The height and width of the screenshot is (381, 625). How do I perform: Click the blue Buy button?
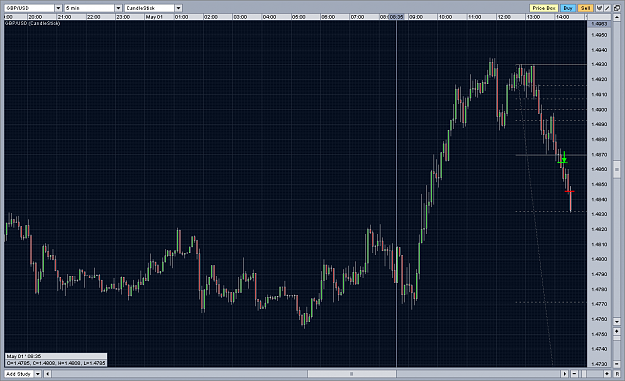point(568,8)
